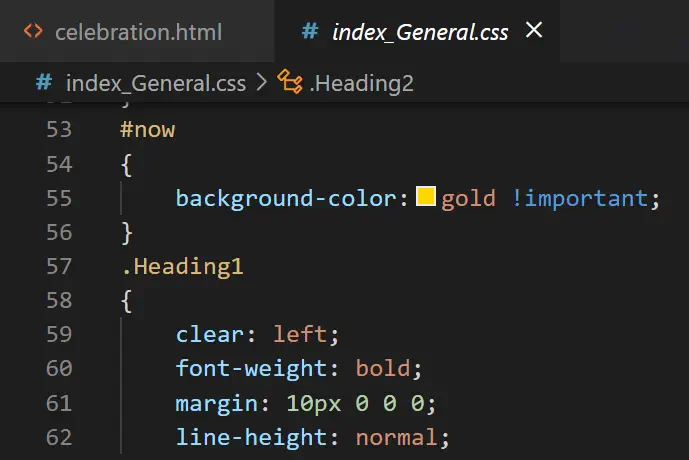
Task: Click the normal value on line 62
Action: (397, 438)
